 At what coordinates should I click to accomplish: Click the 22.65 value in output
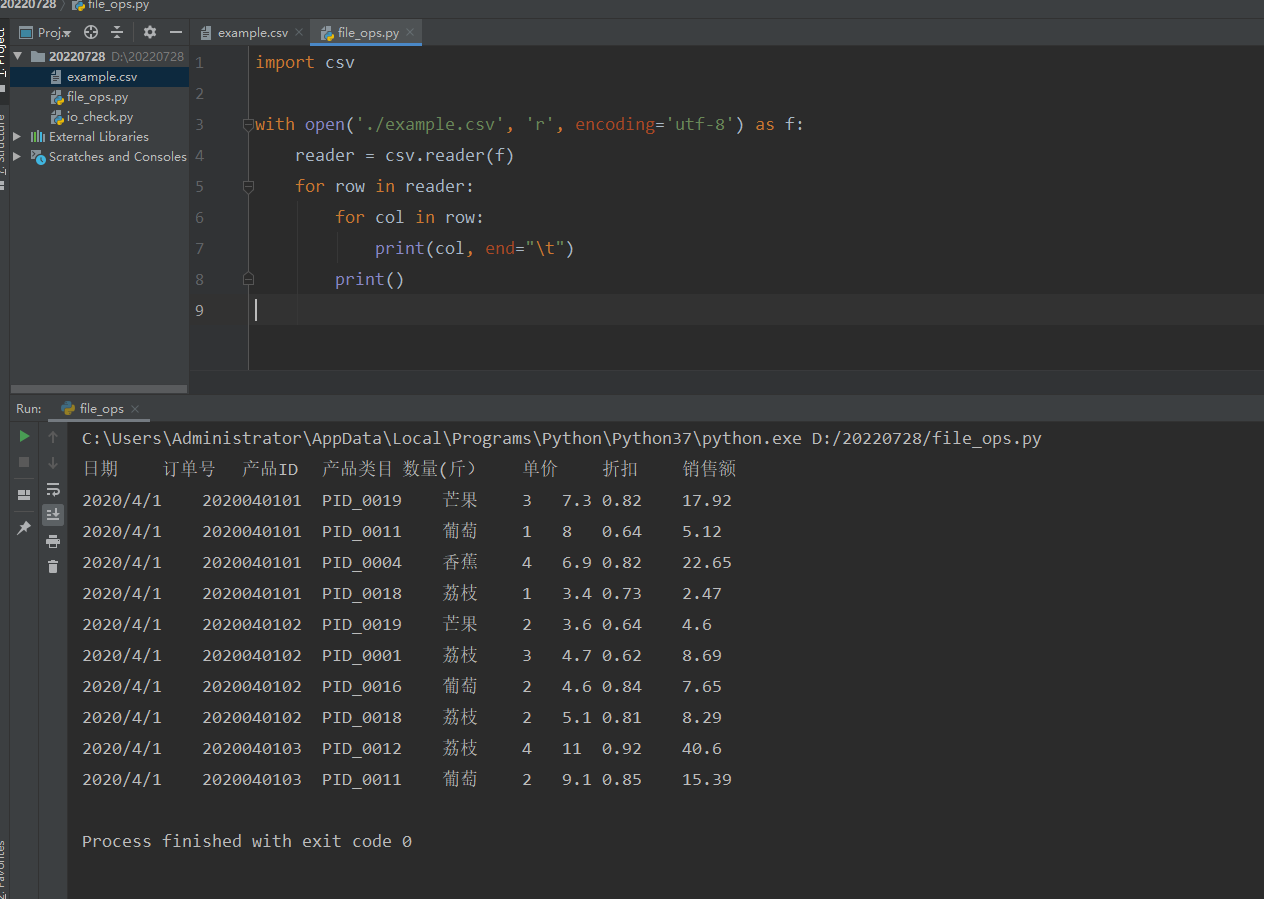[707, 562]
